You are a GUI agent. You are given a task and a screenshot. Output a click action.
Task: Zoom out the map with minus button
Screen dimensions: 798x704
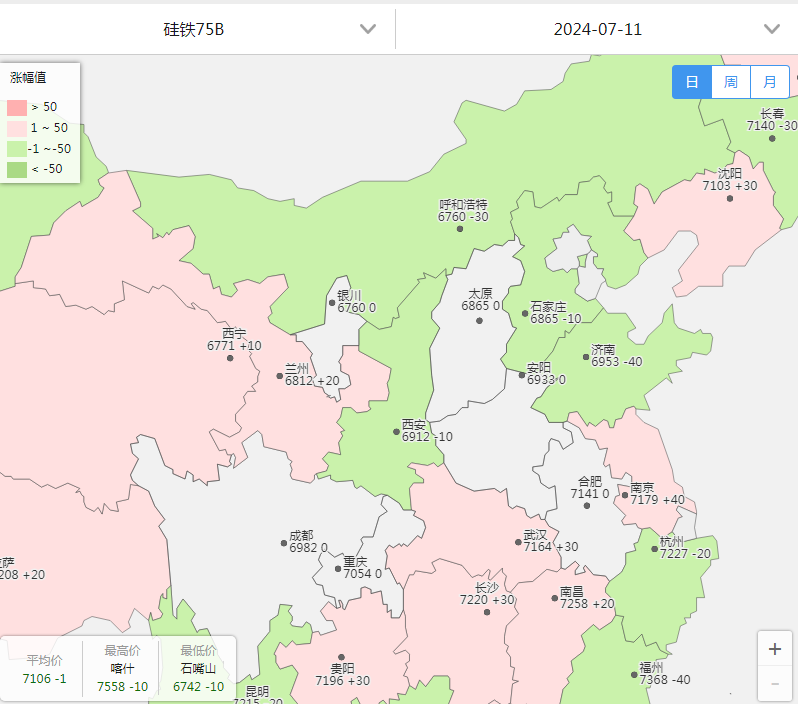775,684
